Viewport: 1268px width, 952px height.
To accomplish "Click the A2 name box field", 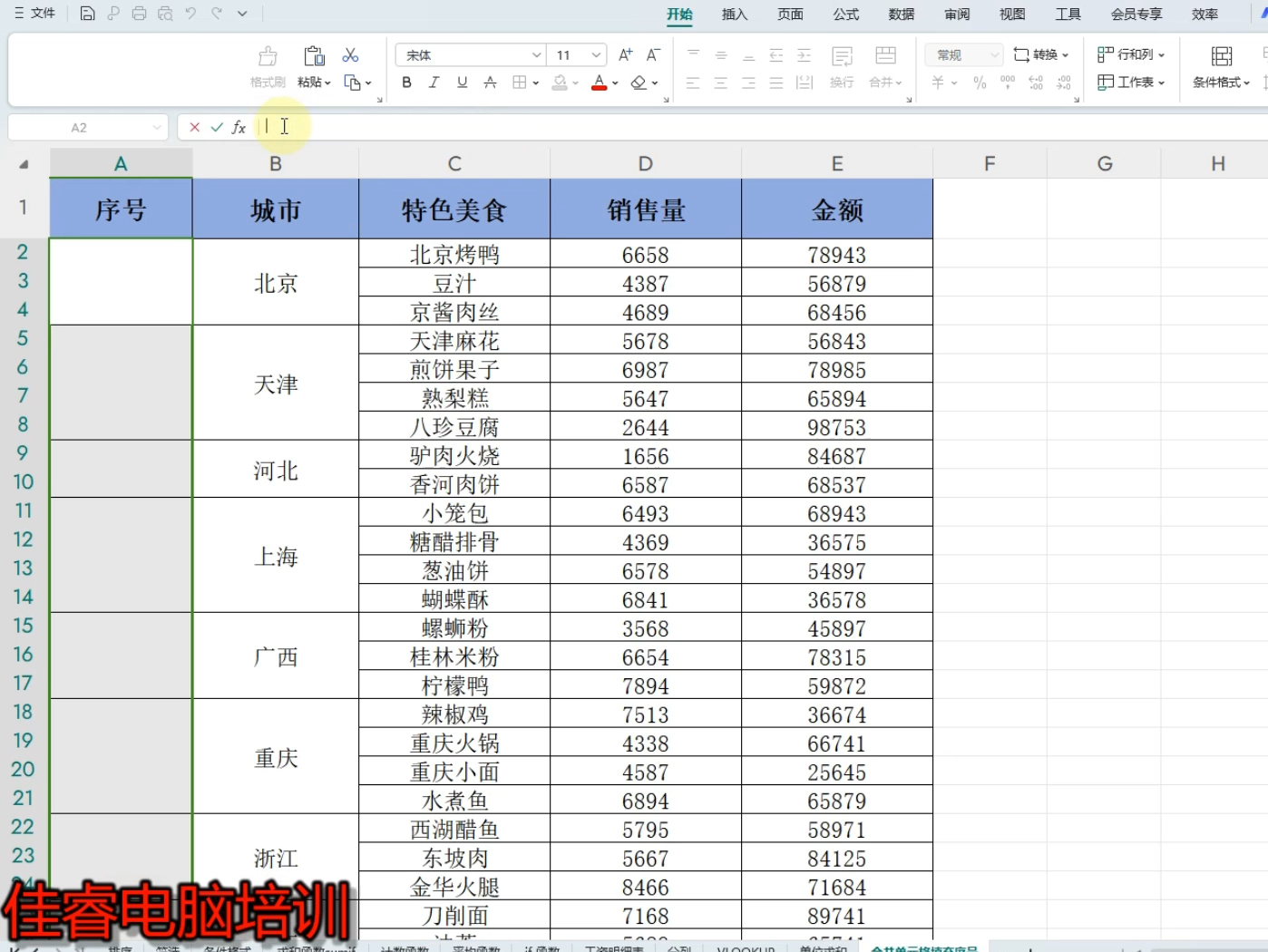I will [88, 128].
